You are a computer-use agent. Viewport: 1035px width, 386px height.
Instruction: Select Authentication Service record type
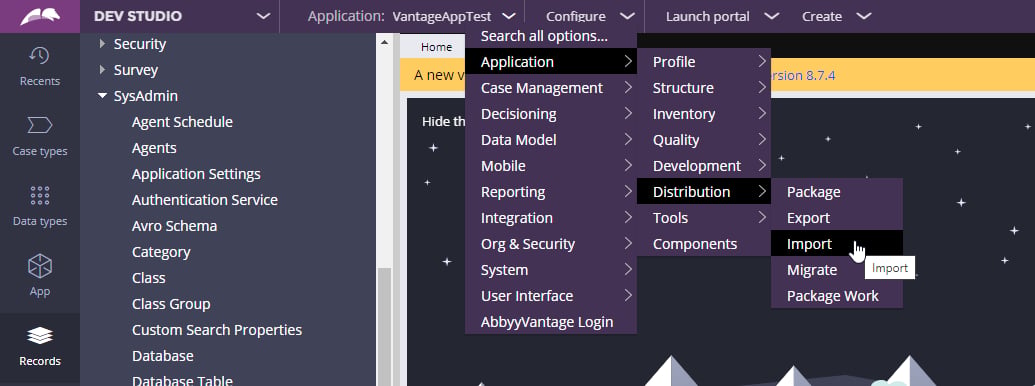coord(205,200)
